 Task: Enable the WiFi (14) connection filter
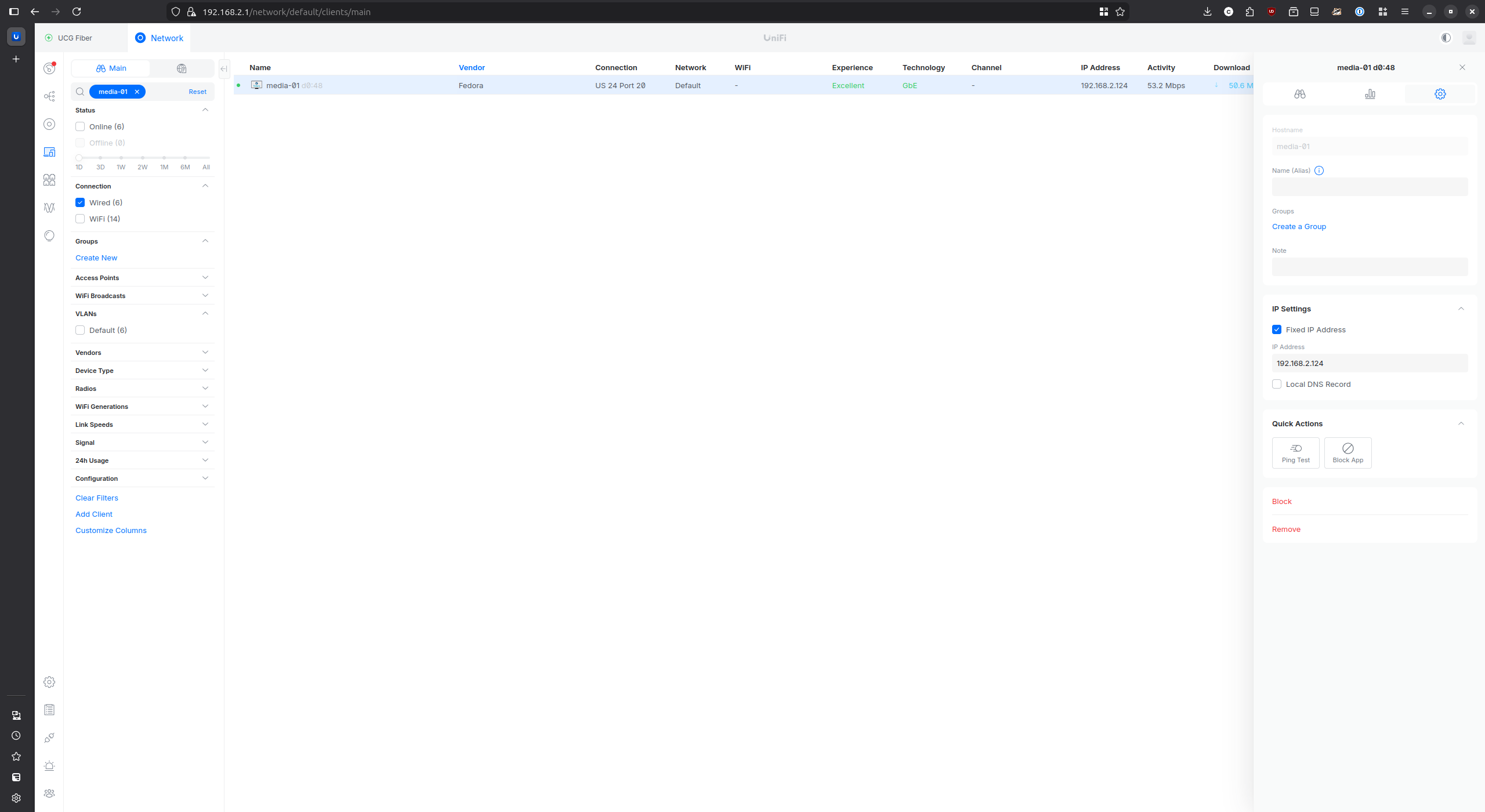[x=80, y=219]
